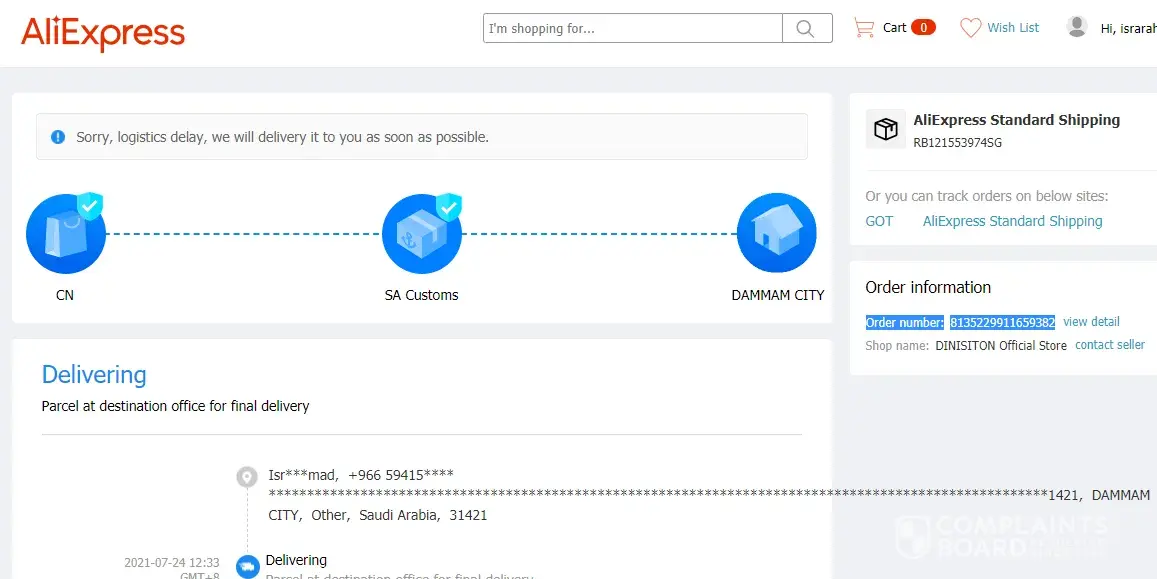The width and height of the screenshot is (1157, 579).
Task: Click the "contact seller" link
Action: coord(1110,344)
